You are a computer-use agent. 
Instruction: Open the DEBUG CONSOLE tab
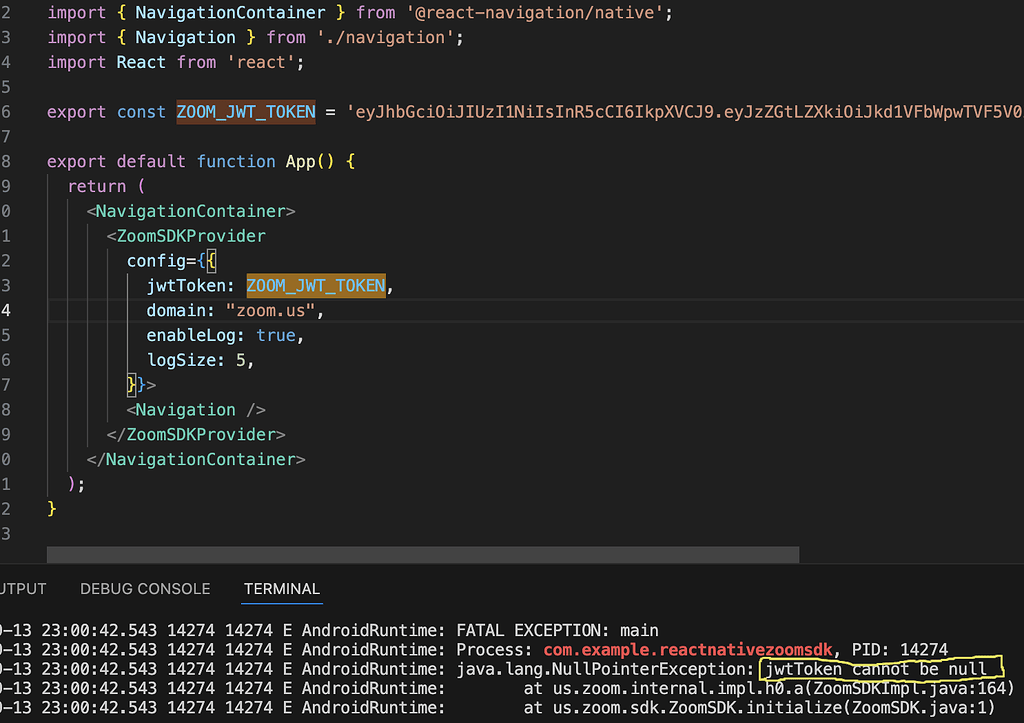[144, 589]
